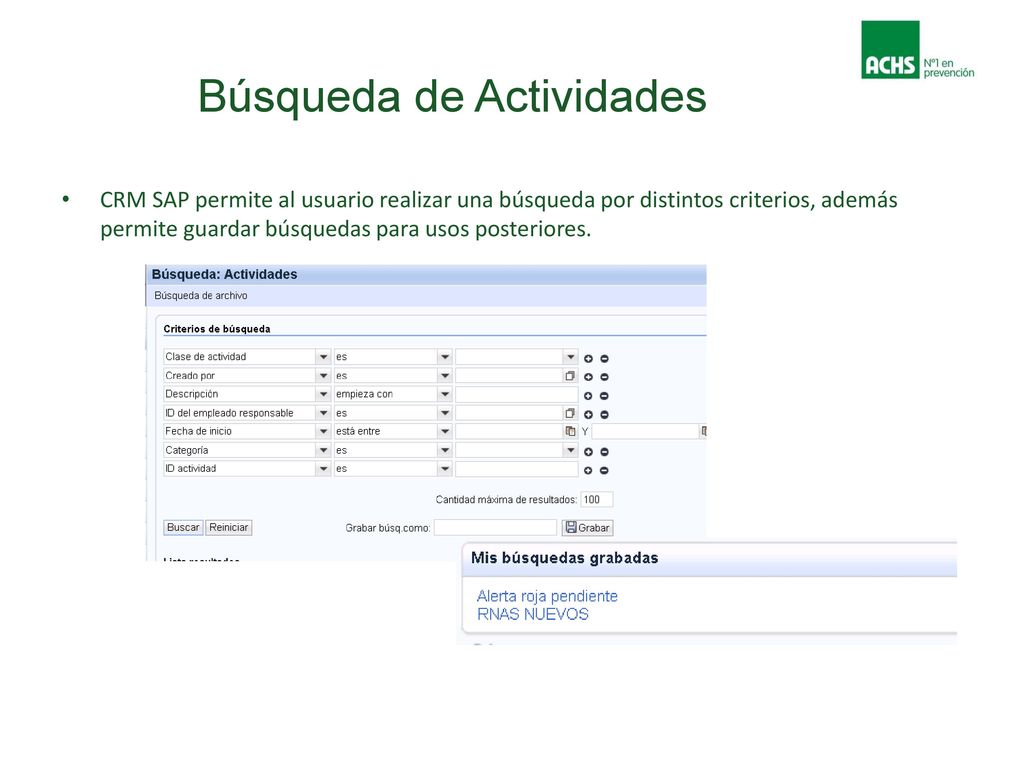Open the 'está entre' operator dropdown
The height and width of the screenshot is (768, 1024).
coord(445,431)
